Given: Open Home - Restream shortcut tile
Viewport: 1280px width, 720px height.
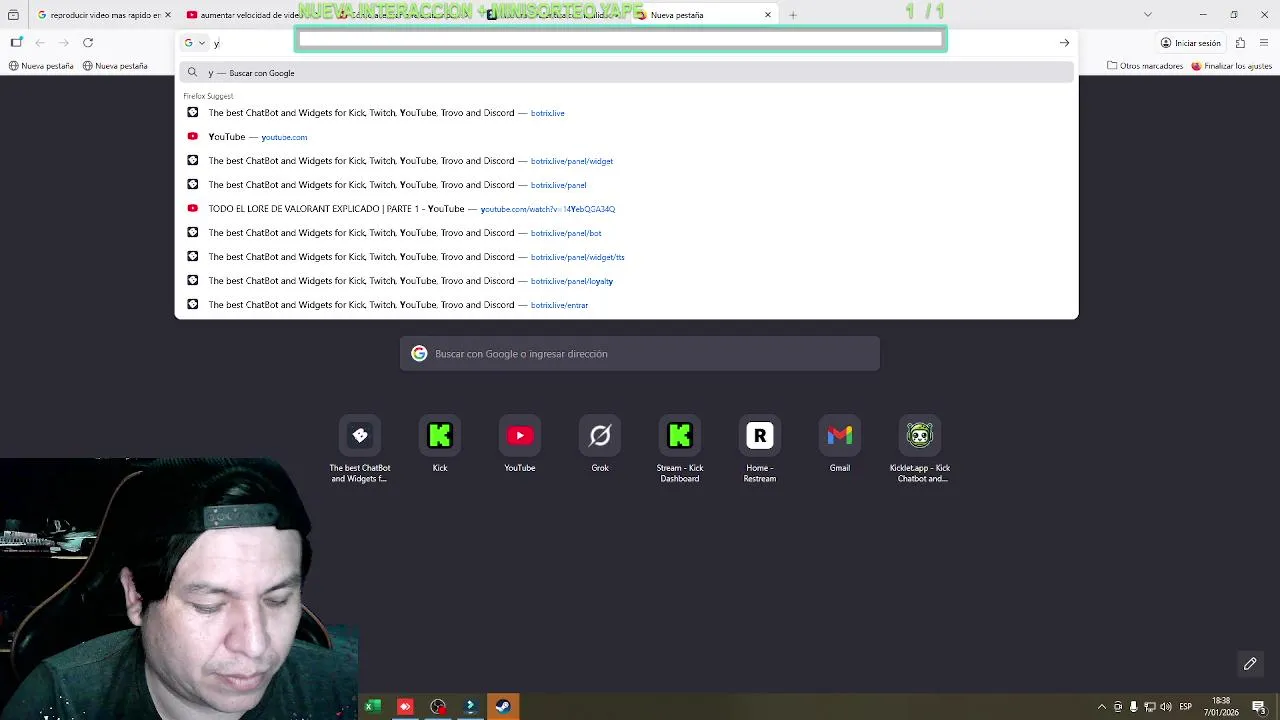Looking at the screenshot, I should pyautogui.click(x=760, y=450).
